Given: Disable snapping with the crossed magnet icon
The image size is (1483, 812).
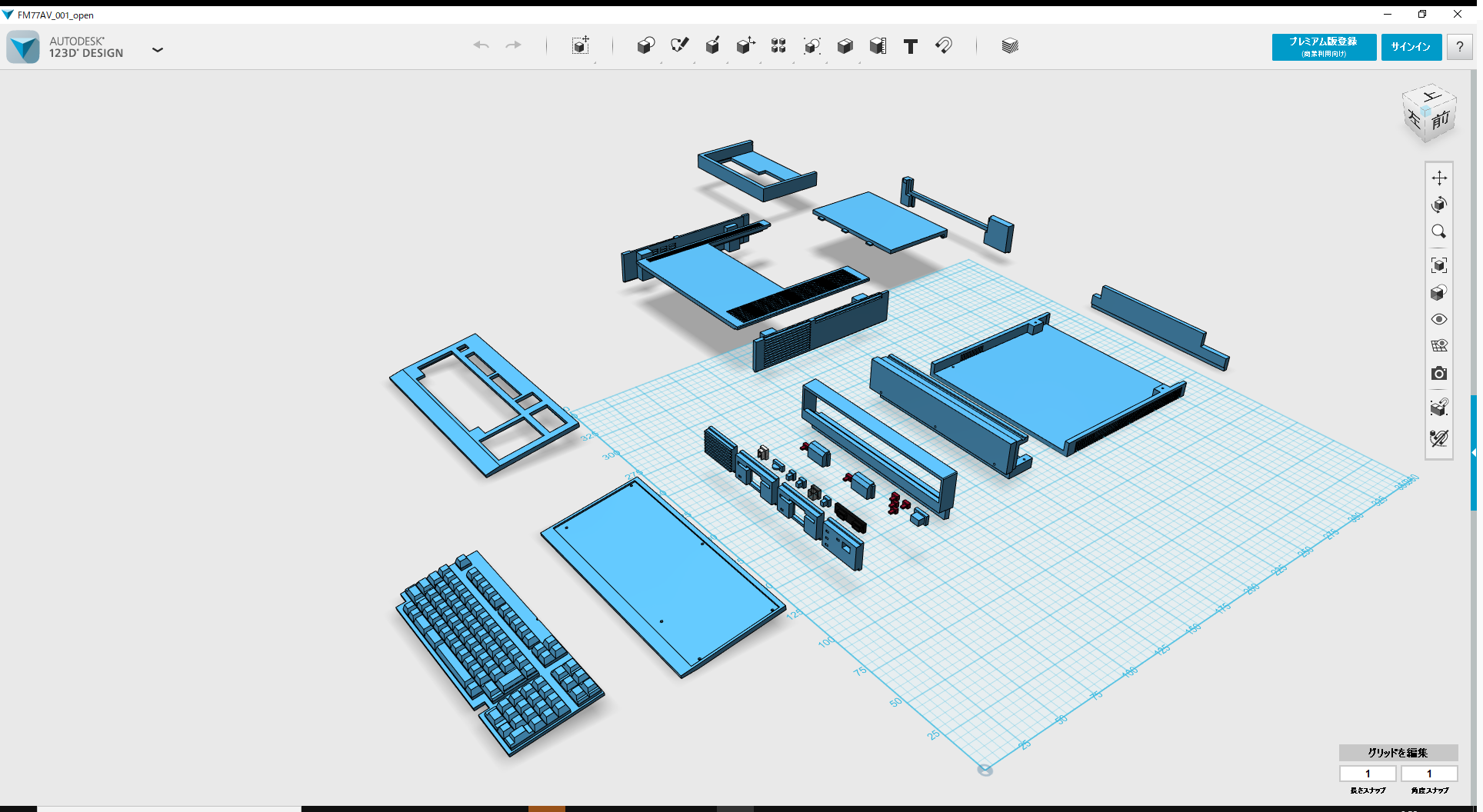Looking at the screenshot, I should (1439, 438).
